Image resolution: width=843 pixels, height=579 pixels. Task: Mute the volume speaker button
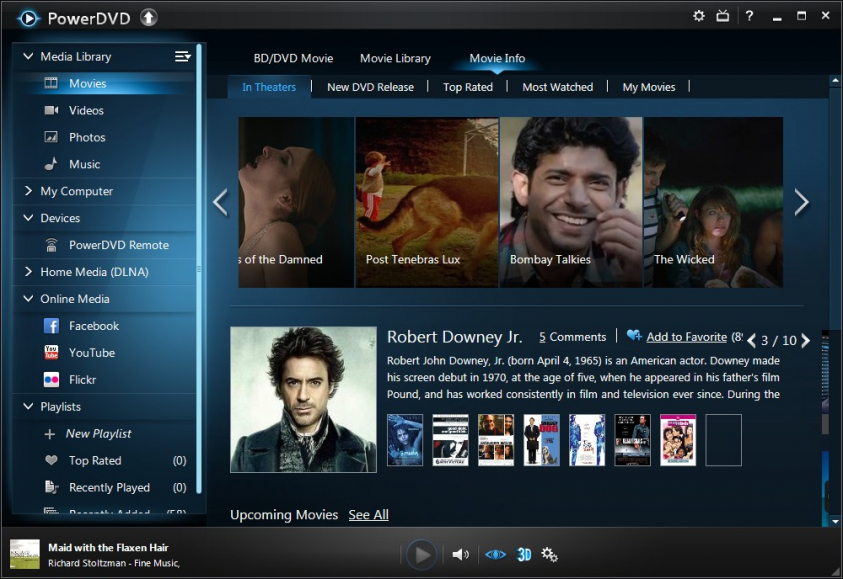(x=460, y=554)
